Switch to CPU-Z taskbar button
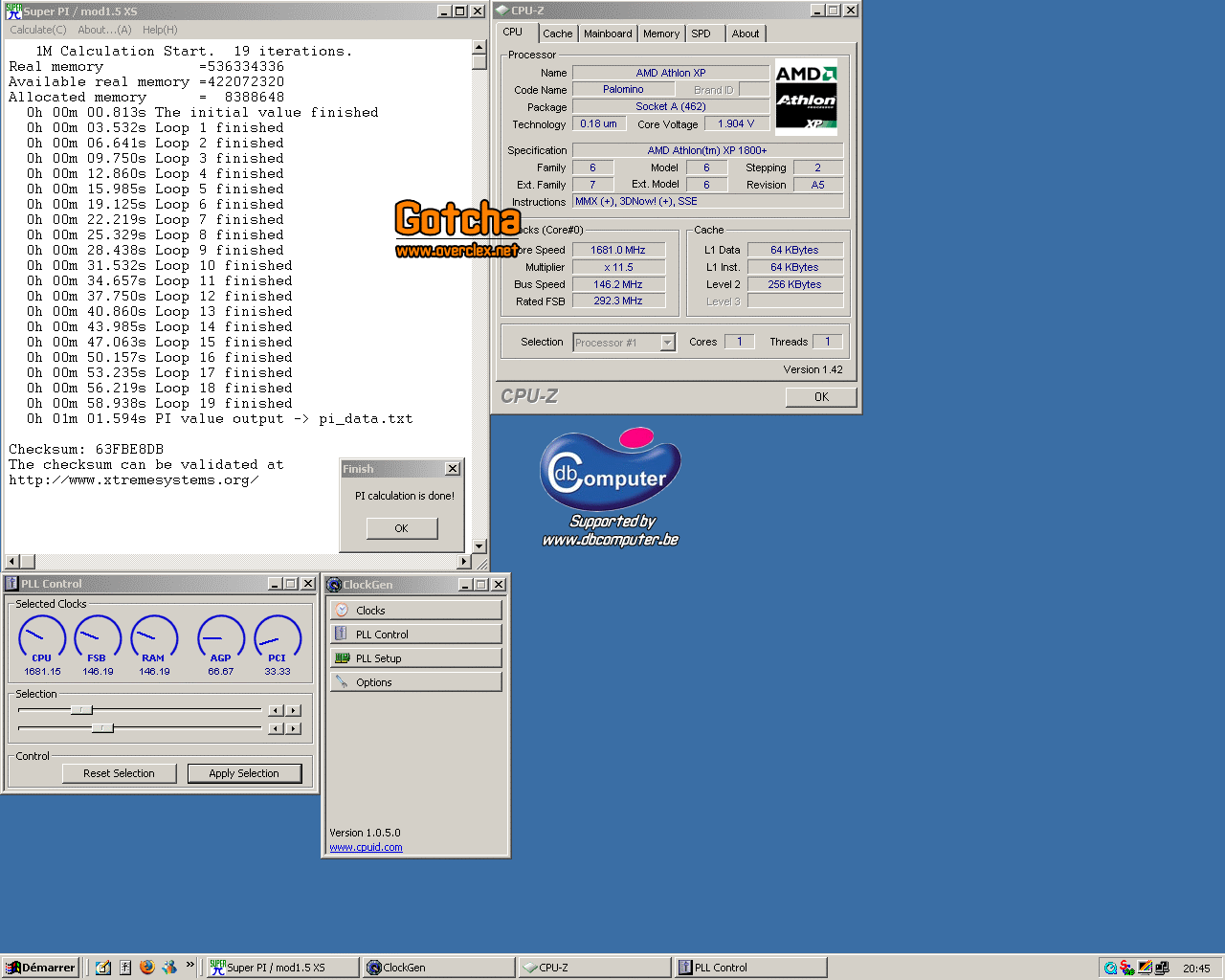Viewport: 1225px width, 980px height. pyautogui.click(x=594, y=968)
